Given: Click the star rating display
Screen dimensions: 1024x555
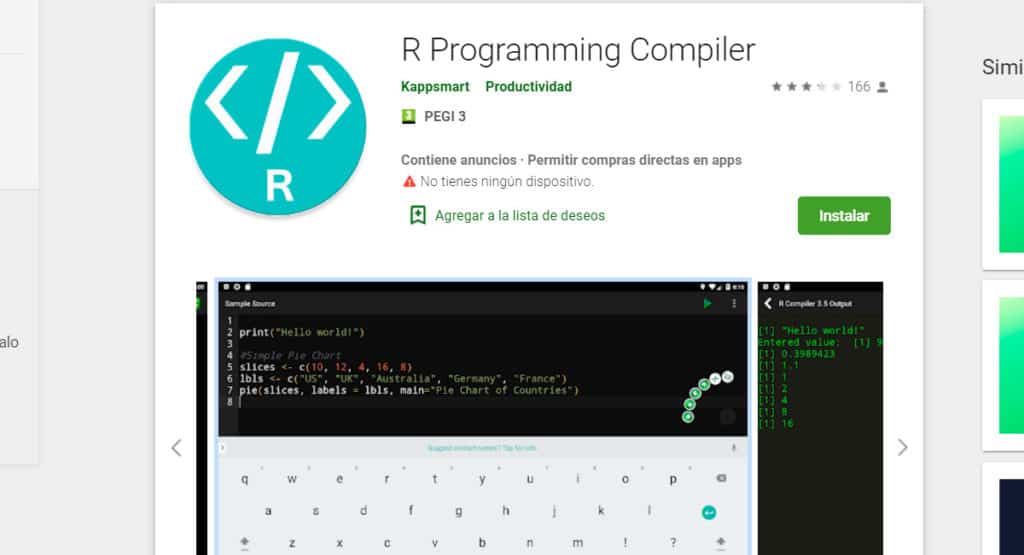Looking at the screenshot, I should click(x=806, y=87).
